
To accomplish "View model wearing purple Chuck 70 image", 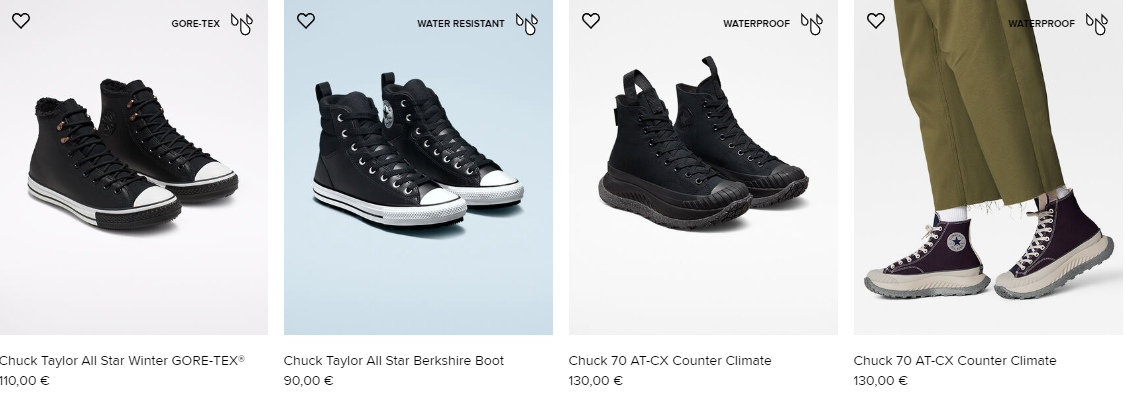I will coord(989,167).
